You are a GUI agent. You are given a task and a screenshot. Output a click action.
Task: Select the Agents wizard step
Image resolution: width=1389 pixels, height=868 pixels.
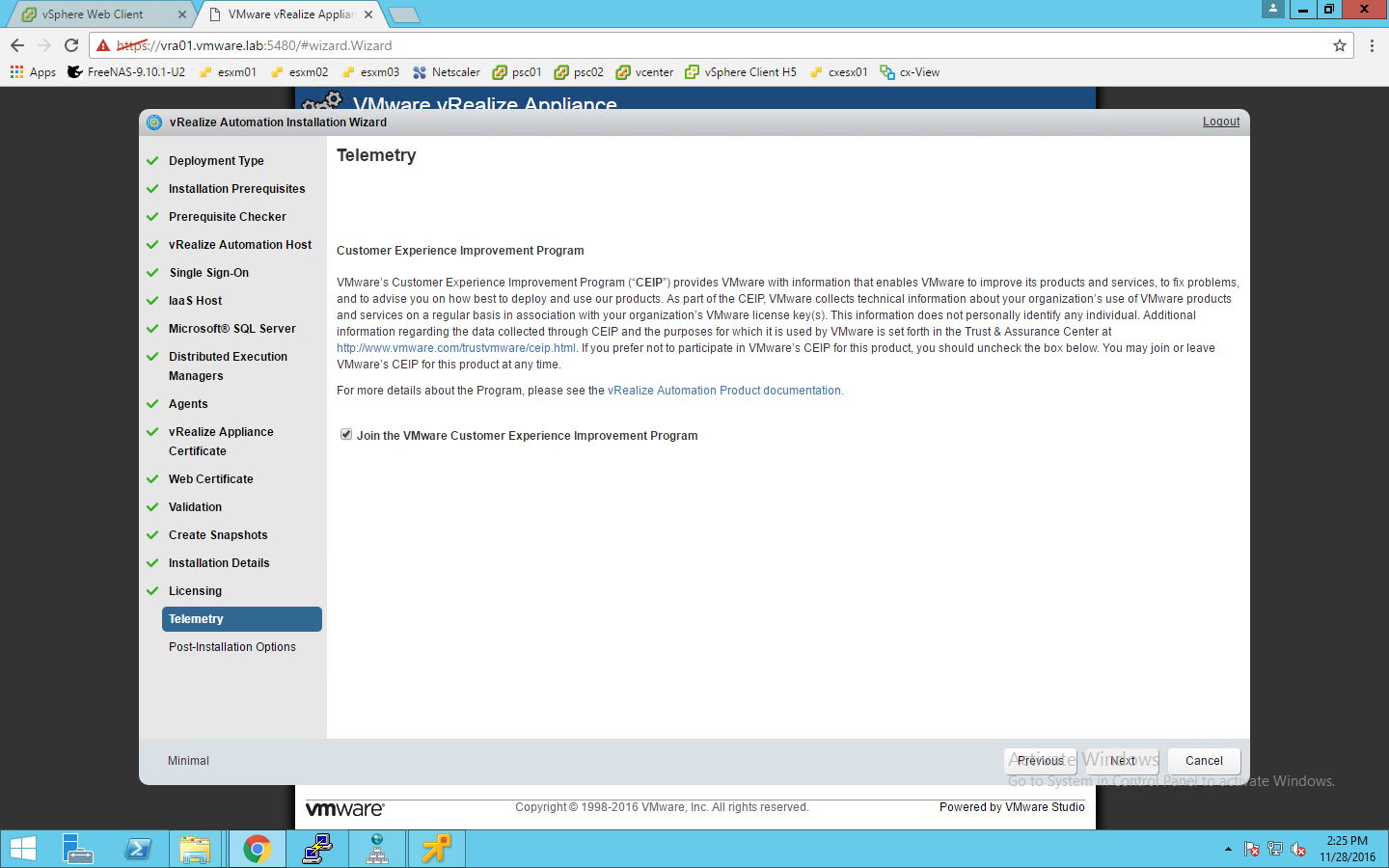[188, 404]
